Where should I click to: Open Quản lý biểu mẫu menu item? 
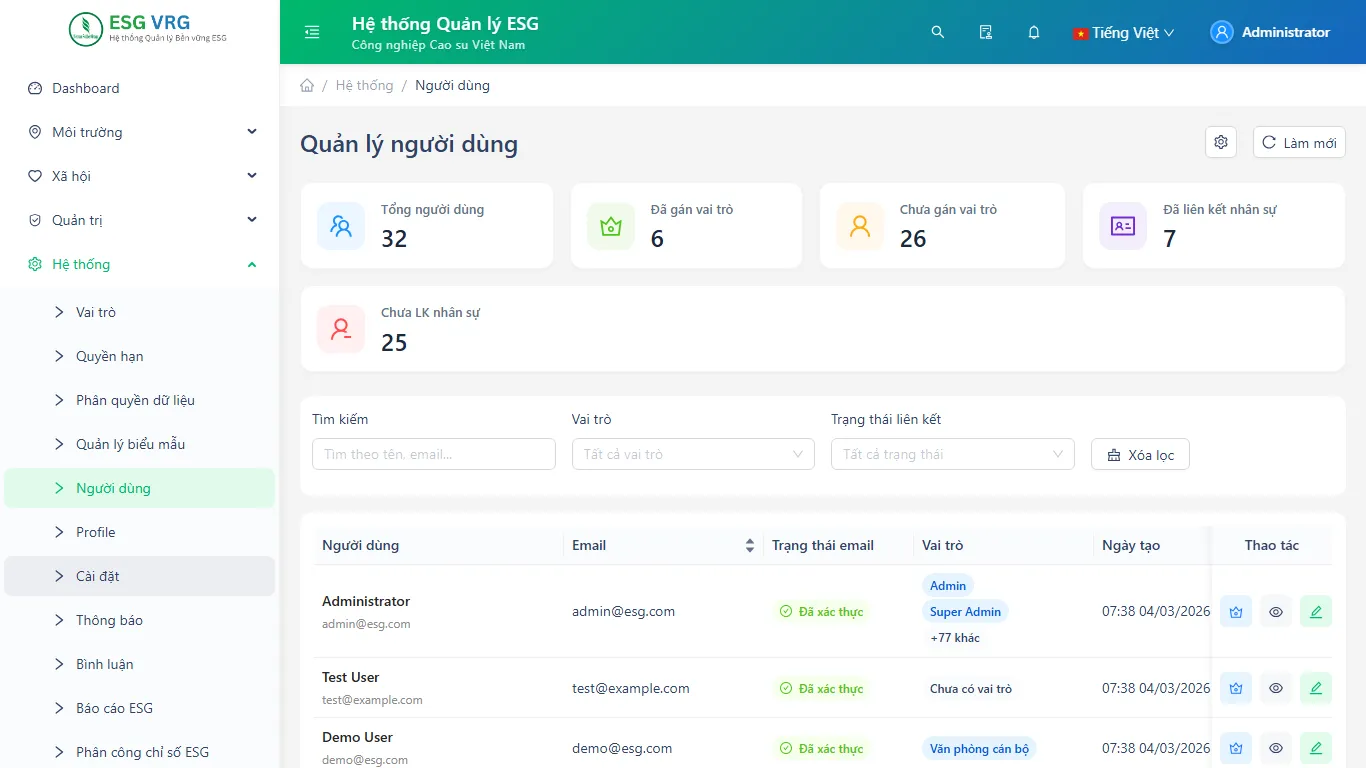tap(140, 444)
